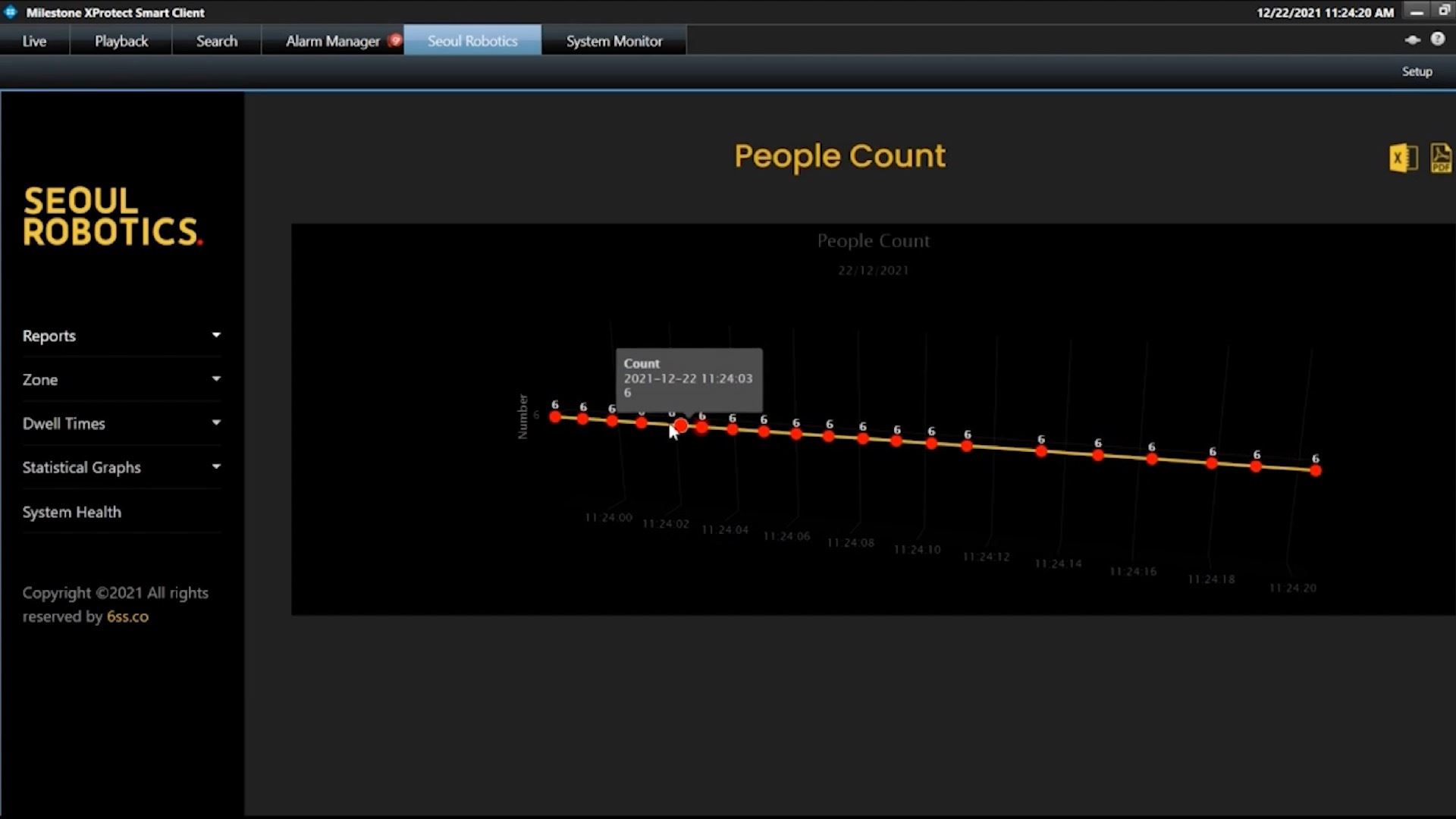Click the 11:24:20 time axis label
The height and width of the screenshot is (819, 1456).
[x=1293, y=588]
